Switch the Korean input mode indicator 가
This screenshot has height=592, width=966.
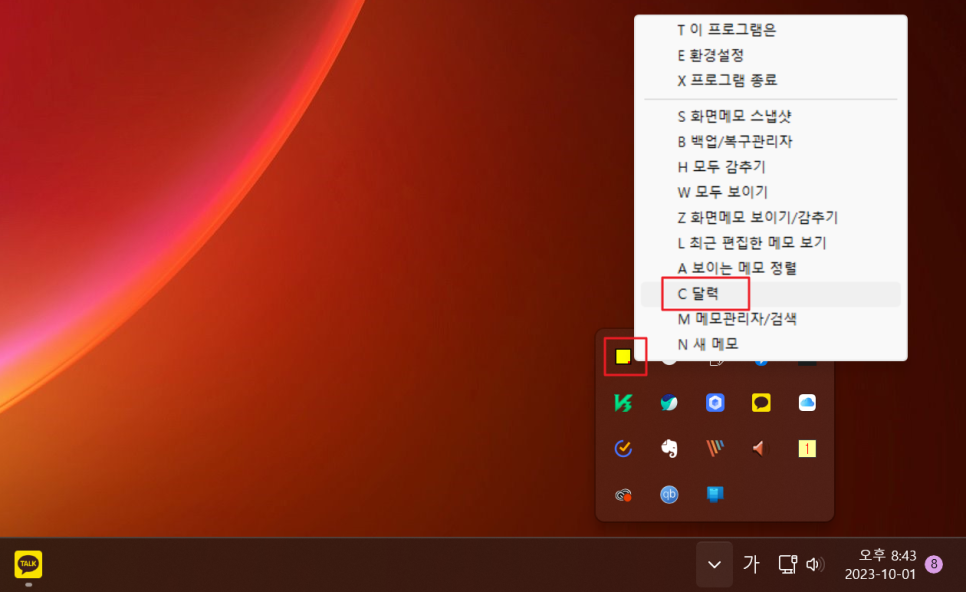(x=751, y=564)
